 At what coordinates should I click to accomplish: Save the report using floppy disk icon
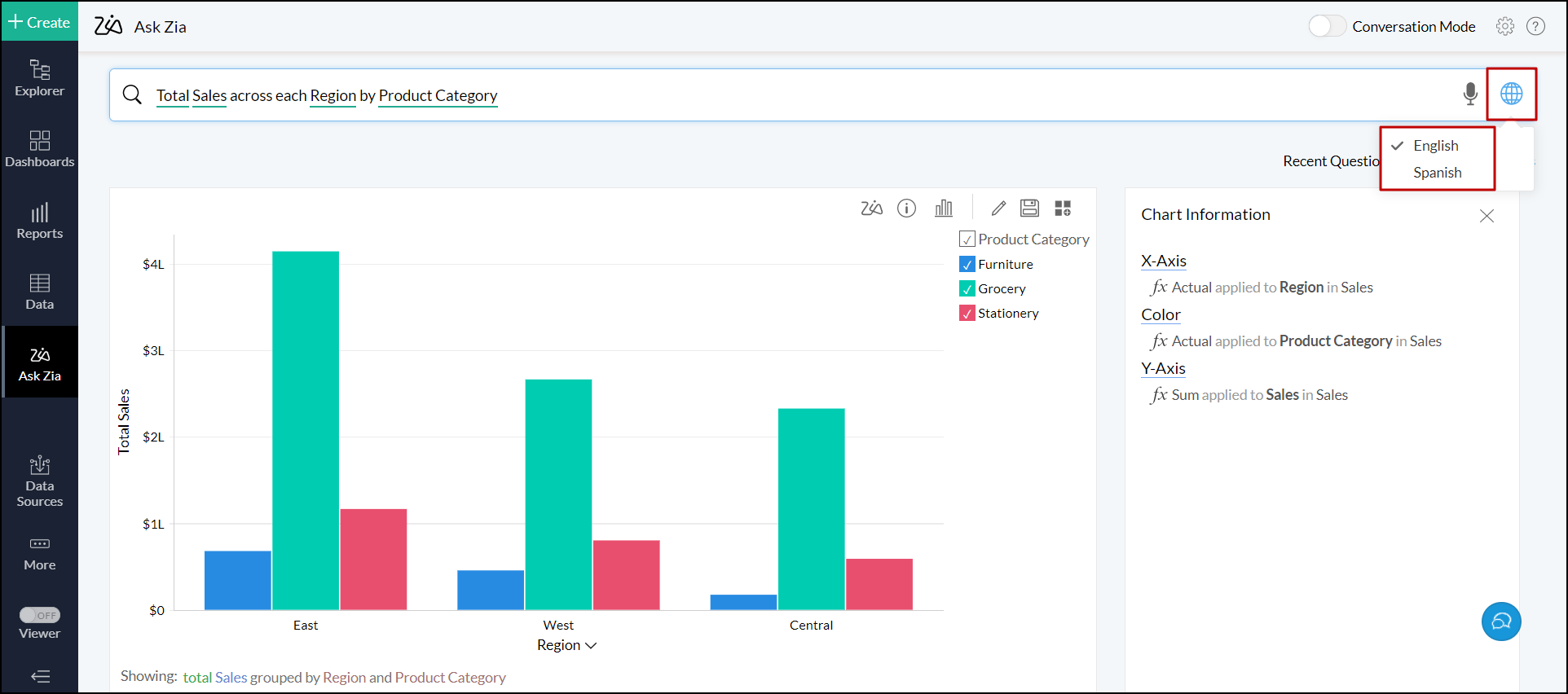[1029, 209]
